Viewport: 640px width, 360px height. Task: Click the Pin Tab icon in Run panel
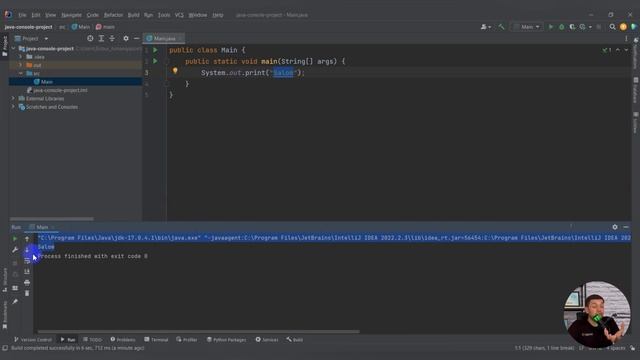(x=15, y=302)
